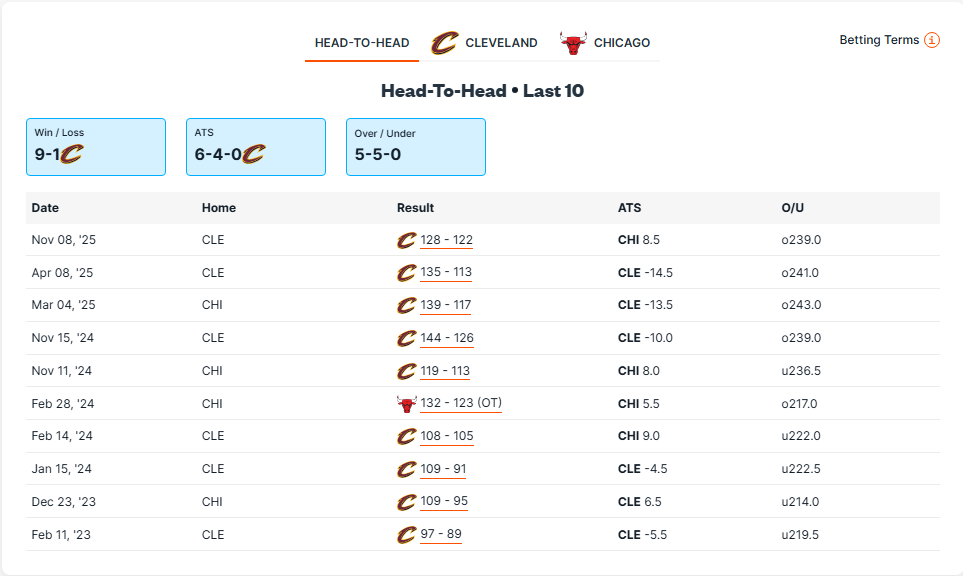Click the Cavaliers logo in Win/Loss card

(x=71, y=154)
